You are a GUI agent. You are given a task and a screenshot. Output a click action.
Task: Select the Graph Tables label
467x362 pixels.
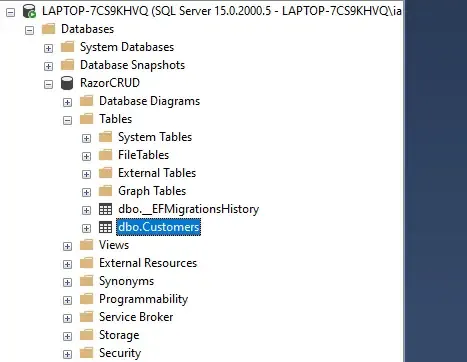click(152, 191)
